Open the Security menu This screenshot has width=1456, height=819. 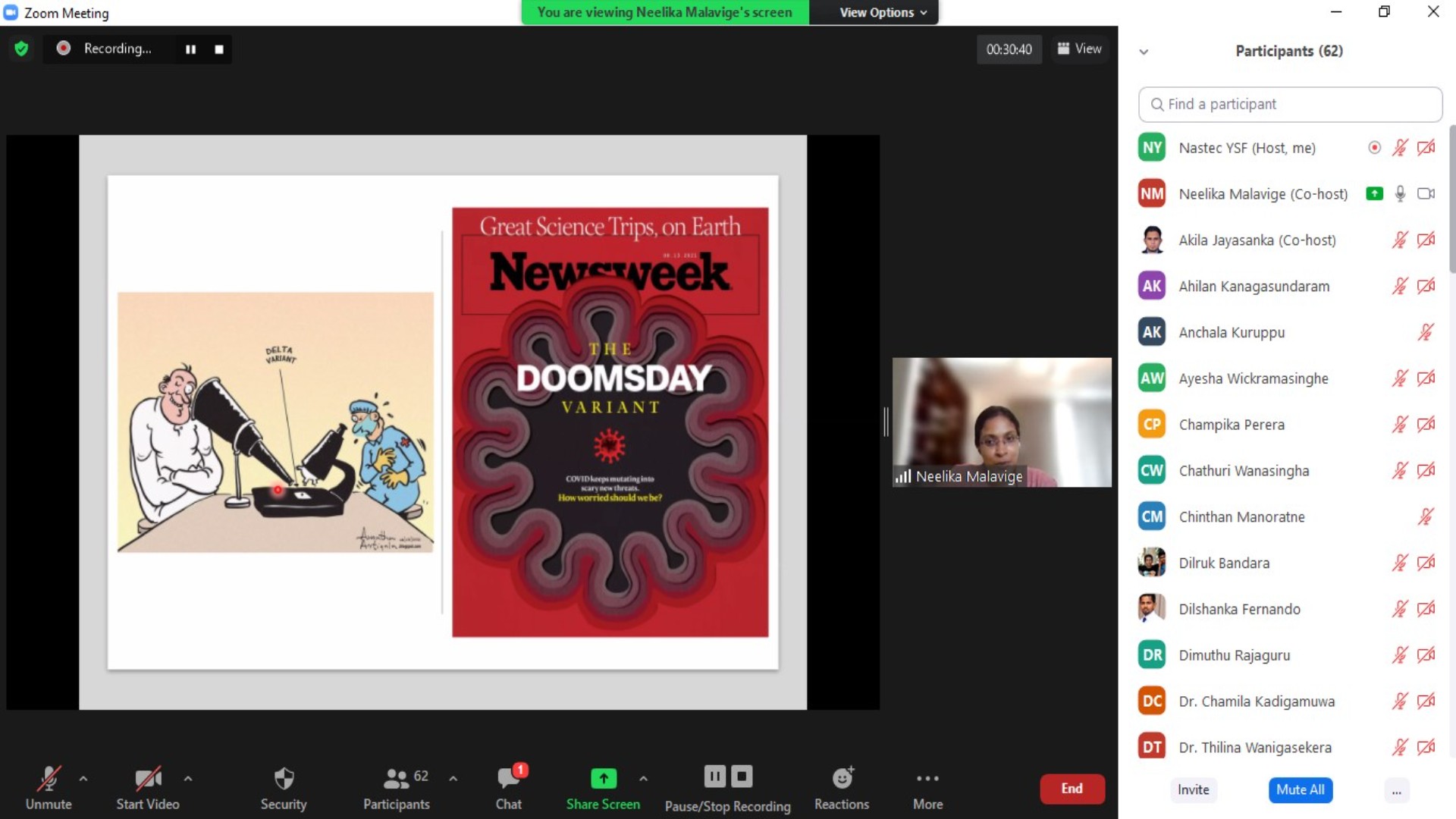284,789
